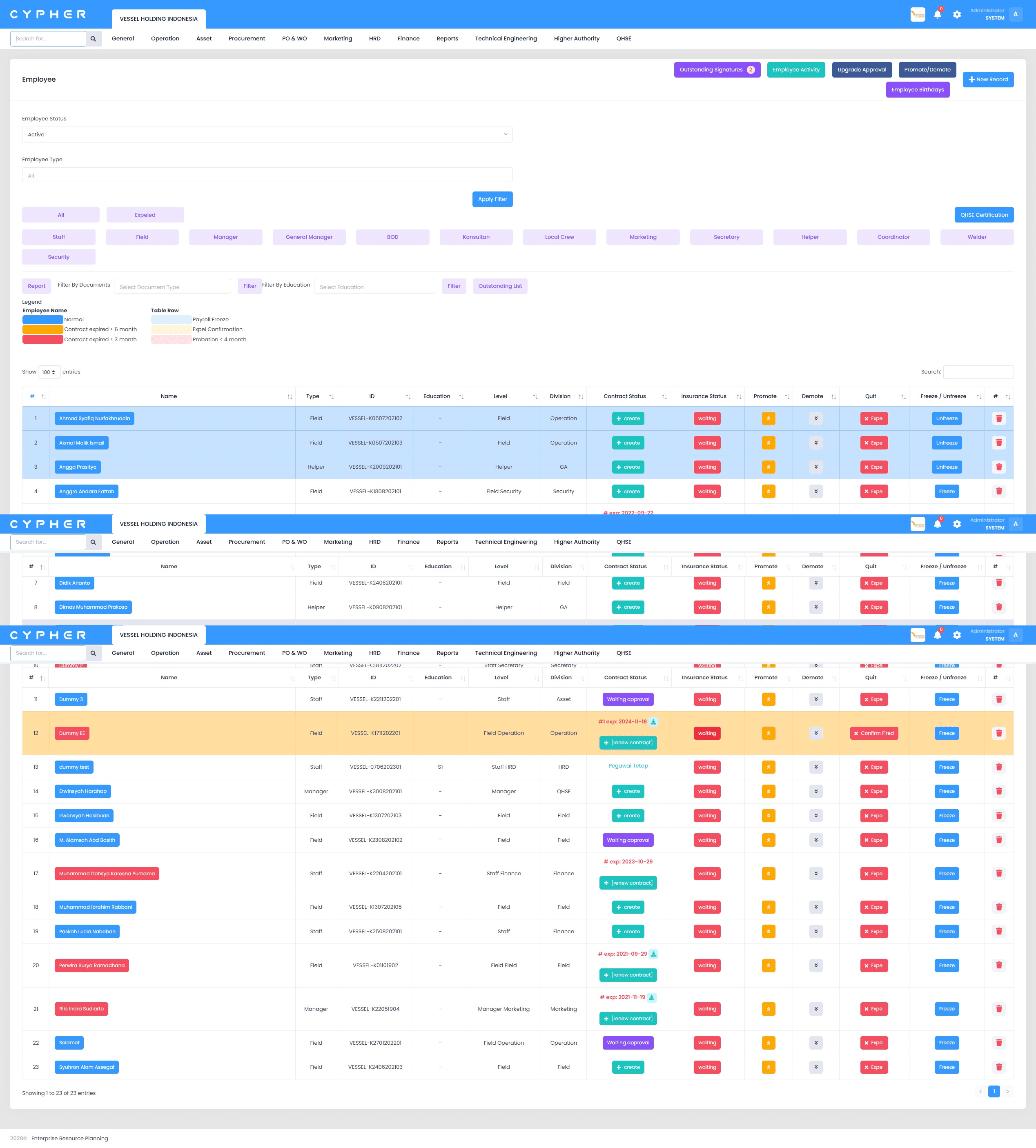Viewport: 1036px width, 1148px height.
Task: Click the Report button
Action: click(36, 286)
